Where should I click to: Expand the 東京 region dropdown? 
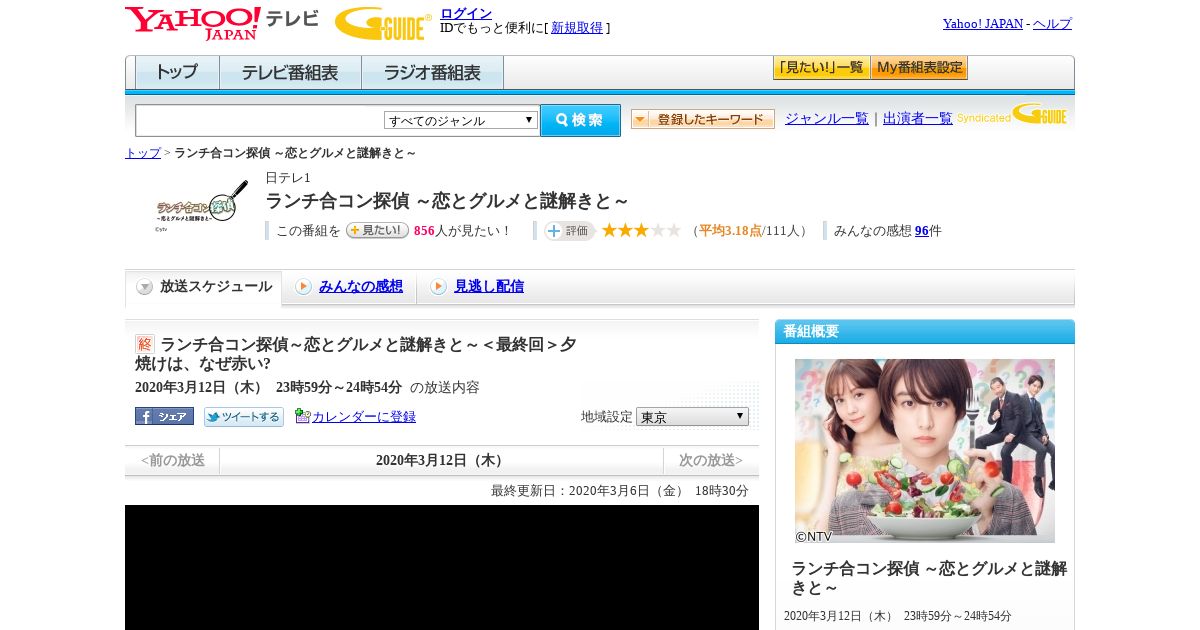click(x=692, y=417)
